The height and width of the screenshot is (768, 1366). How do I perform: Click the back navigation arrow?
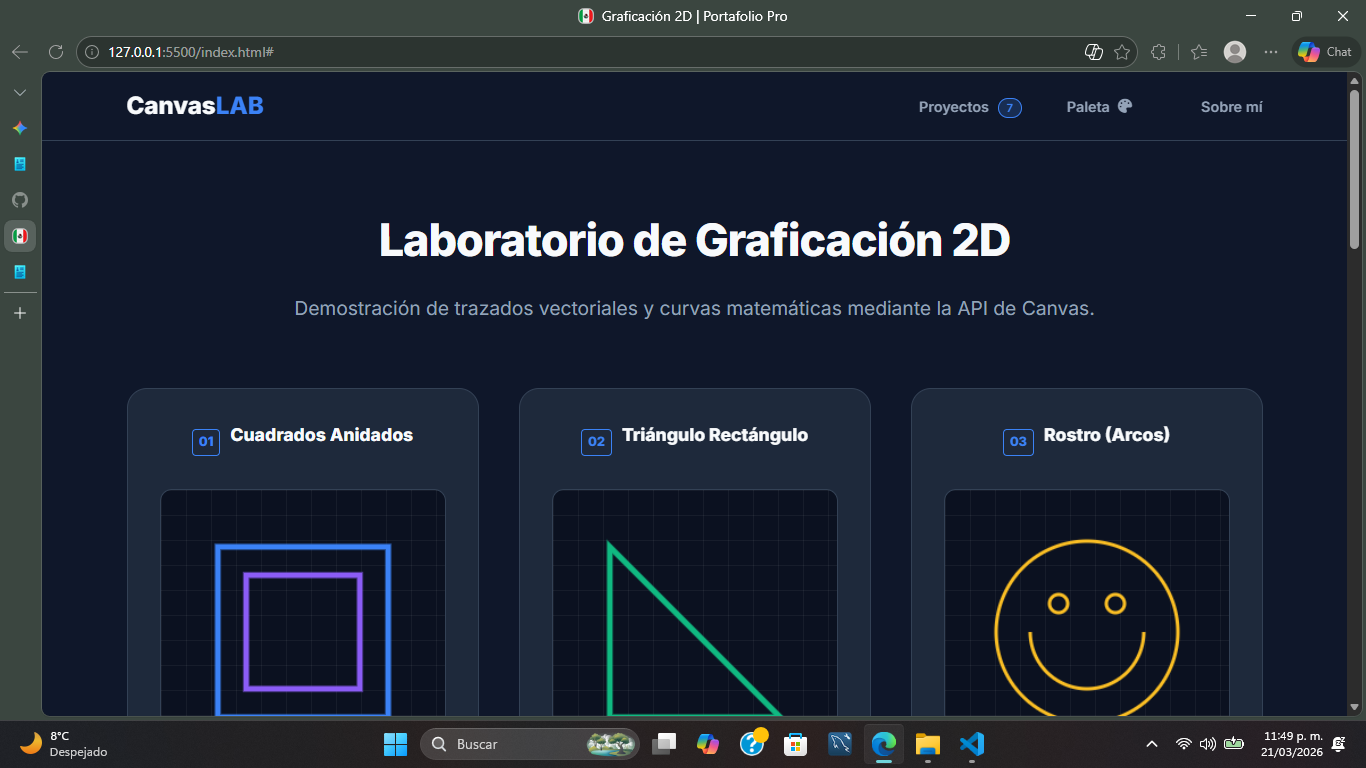[x=20, y=51]
